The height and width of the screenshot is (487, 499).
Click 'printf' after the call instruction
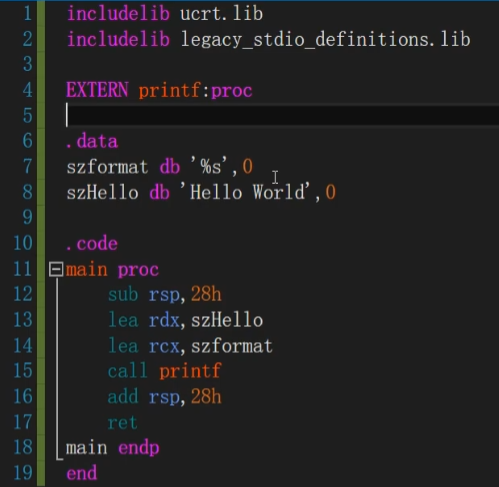point(190,371)
